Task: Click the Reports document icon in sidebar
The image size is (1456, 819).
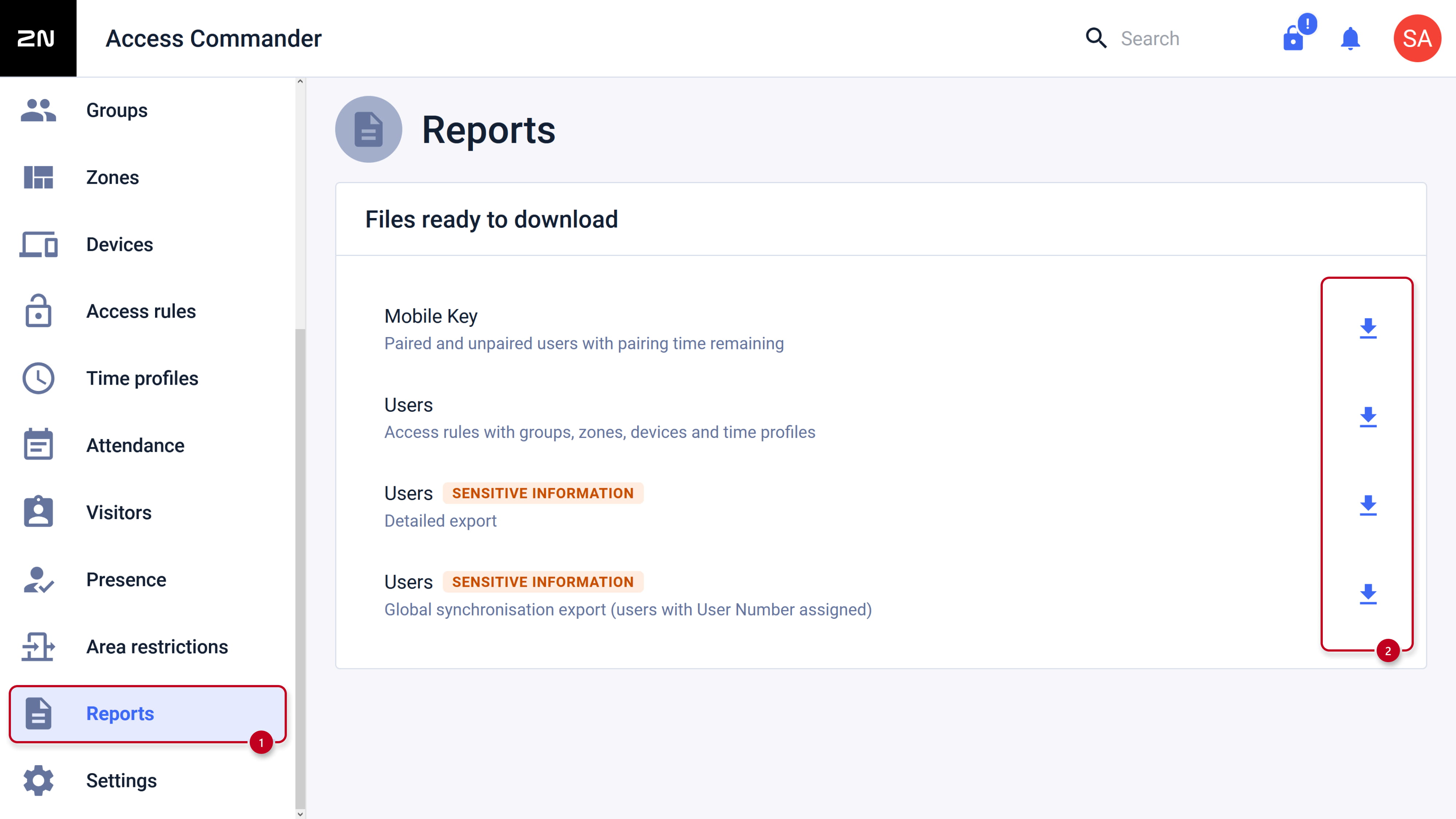Action: [x=39, y=713]
